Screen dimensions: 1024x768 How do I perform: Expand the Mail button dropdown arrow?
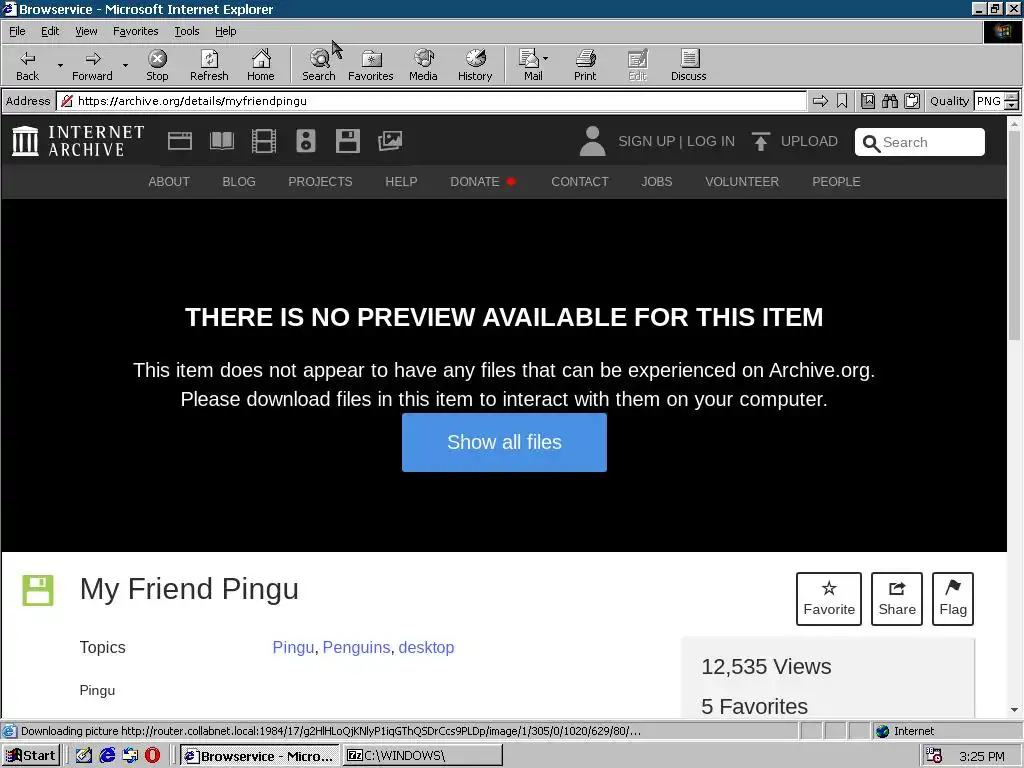[x=545, y=58]
